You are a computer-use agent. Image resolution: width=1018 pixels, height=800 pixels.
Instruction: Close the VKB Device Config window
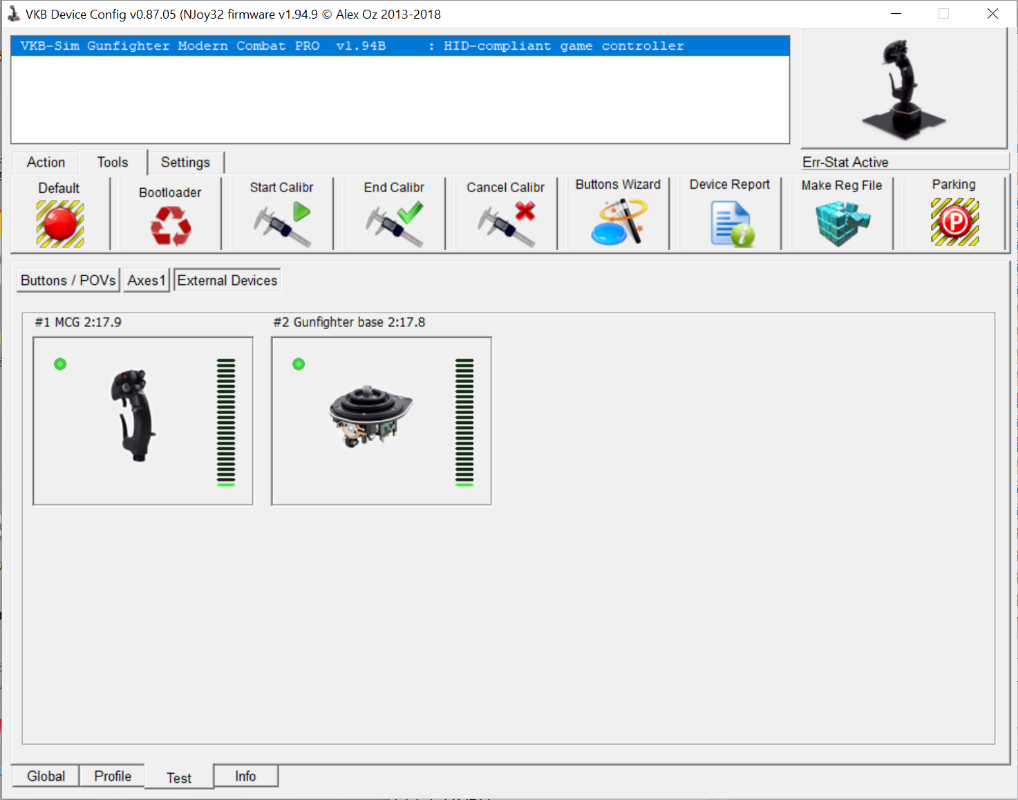[x=993, y=14]
